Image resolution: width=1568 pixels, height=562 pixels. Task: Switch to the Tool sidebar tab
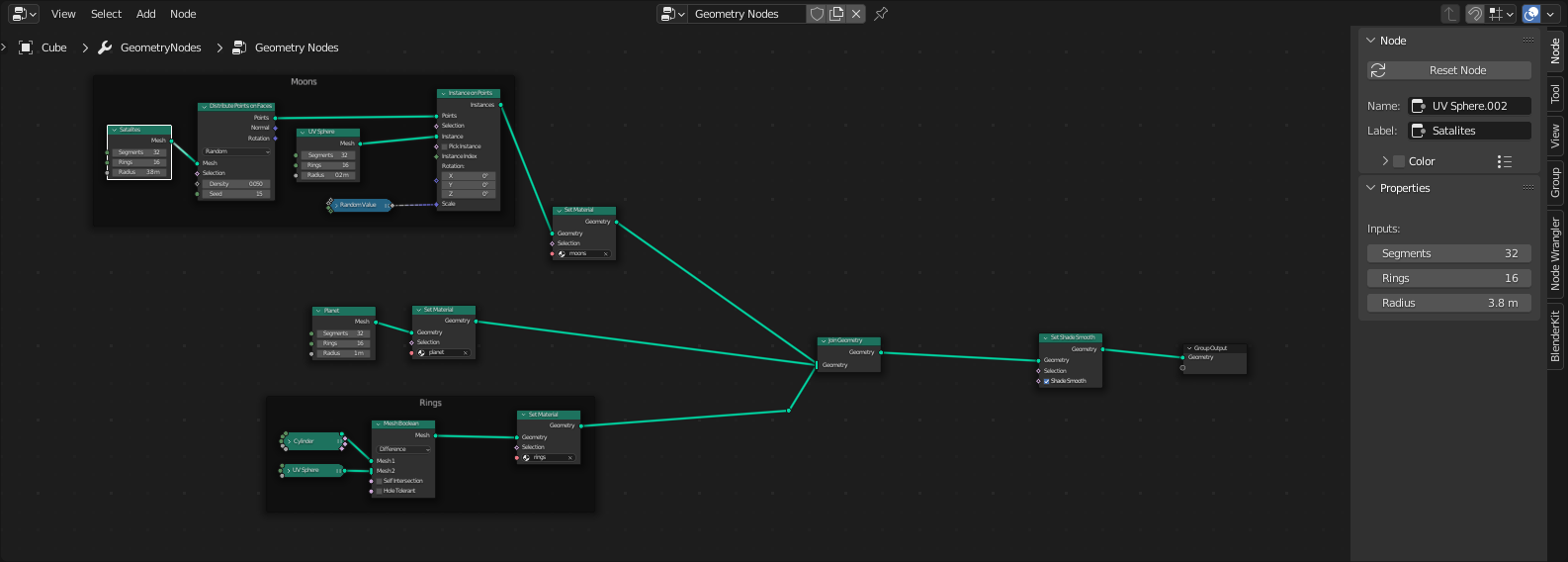click(1556, 93)
